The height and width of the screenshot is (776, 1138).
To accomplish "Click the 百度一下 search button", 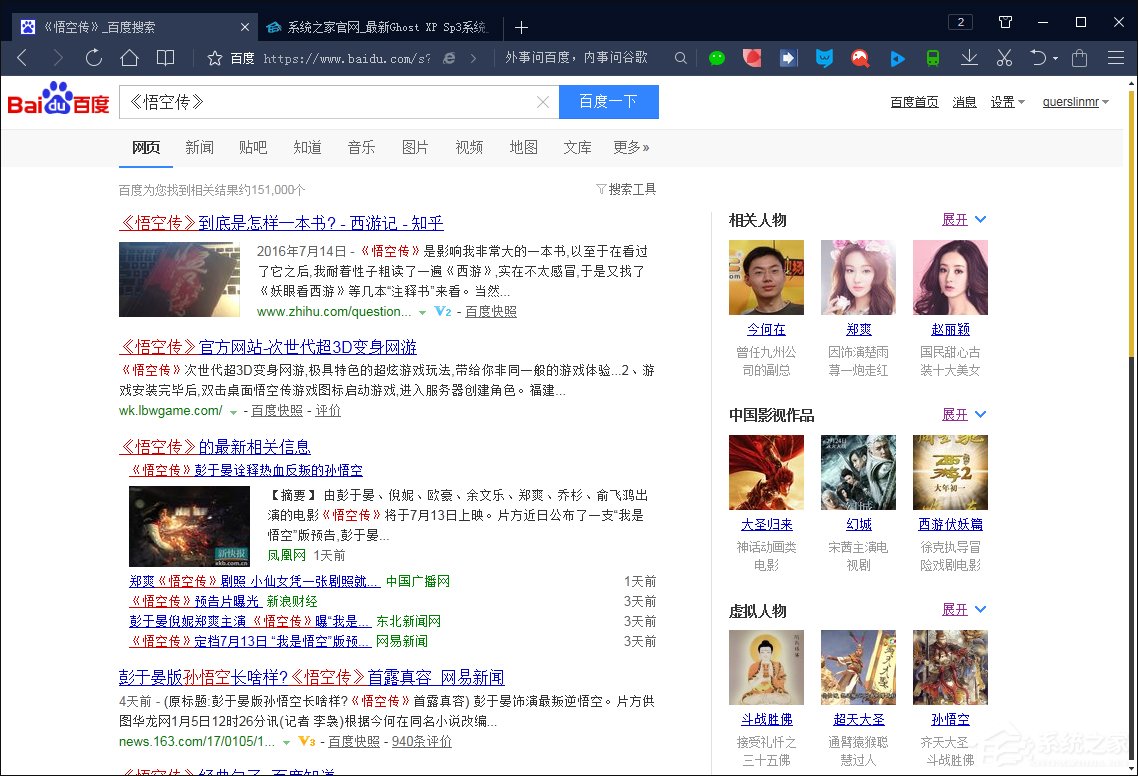I will click(608, 101).
